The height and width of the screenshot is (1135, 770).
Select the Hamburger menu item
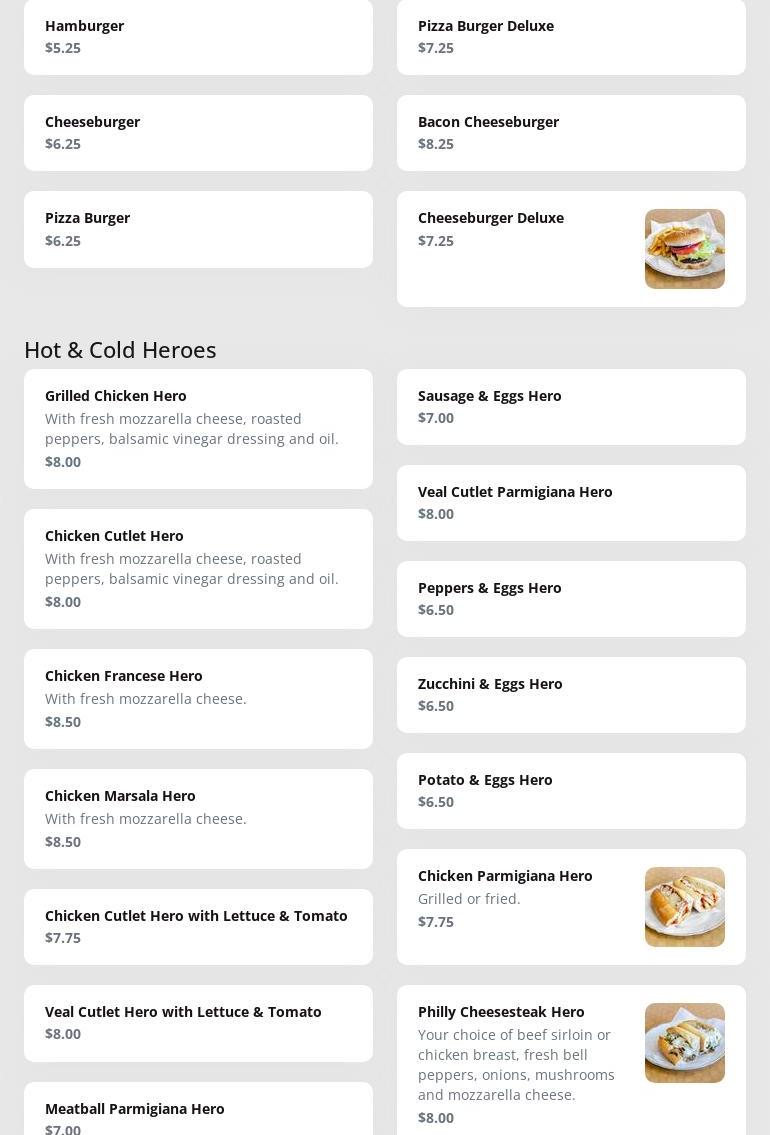pos(198,36)
